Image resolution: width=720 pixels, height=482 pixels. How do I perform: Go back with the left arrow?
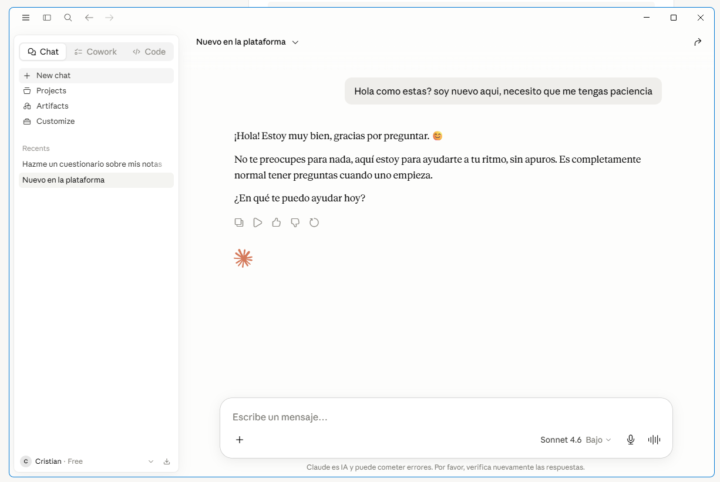point(89,17)
